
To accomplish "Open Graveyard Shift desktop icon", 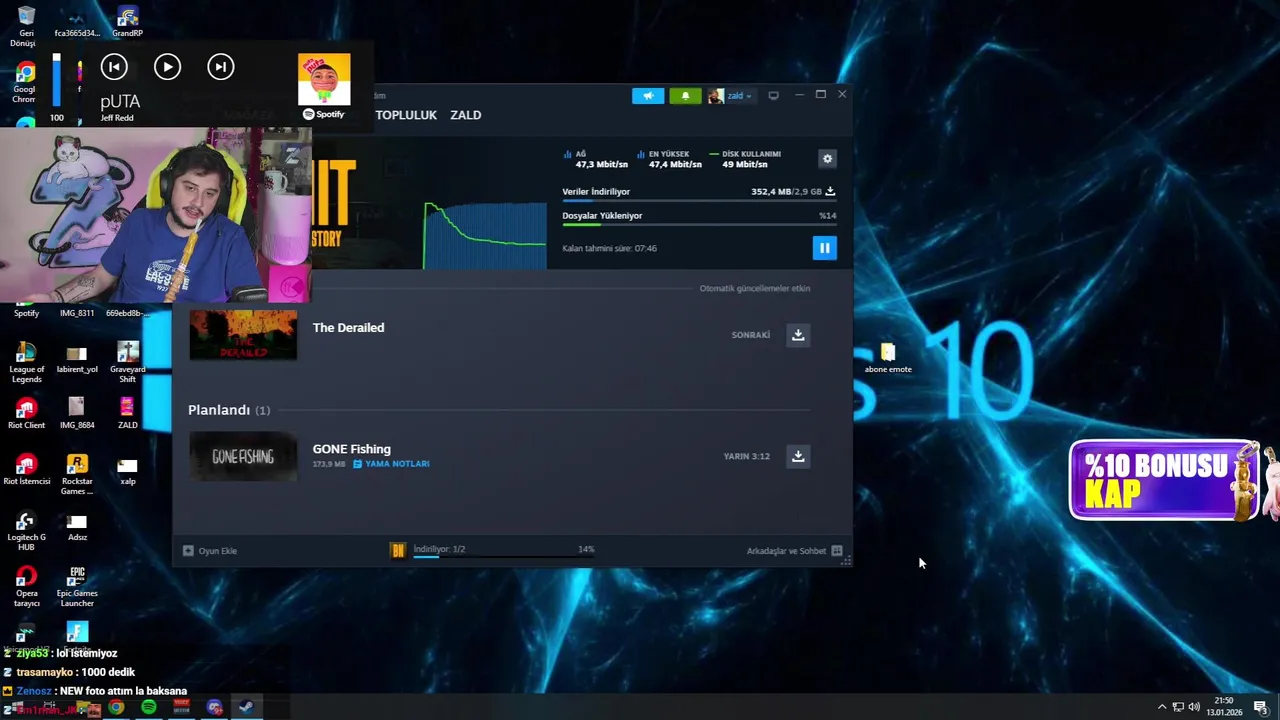I will (127, 362).
